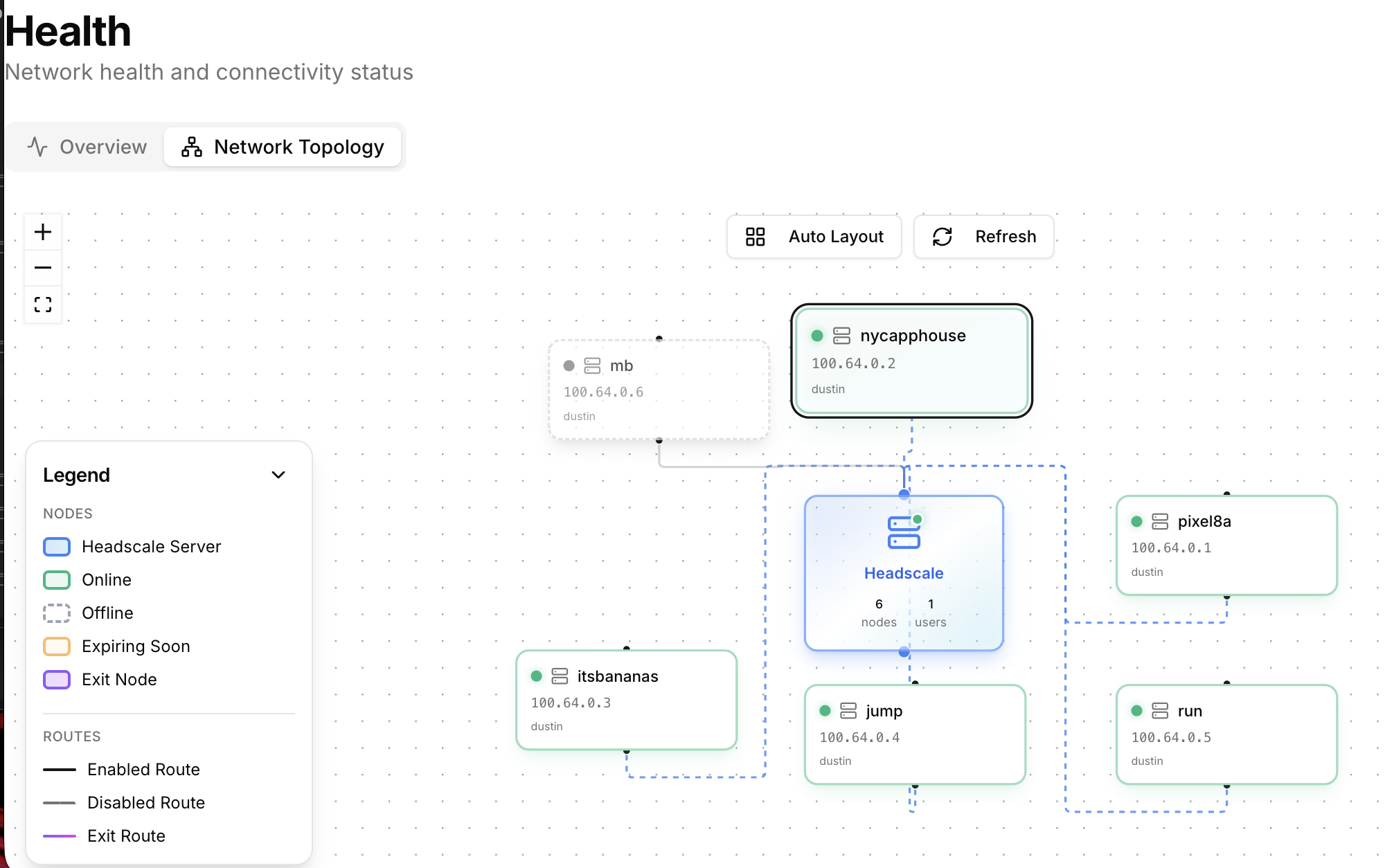Click the Network Topology branch icon
1385x868 pixels.
(190, 147)
